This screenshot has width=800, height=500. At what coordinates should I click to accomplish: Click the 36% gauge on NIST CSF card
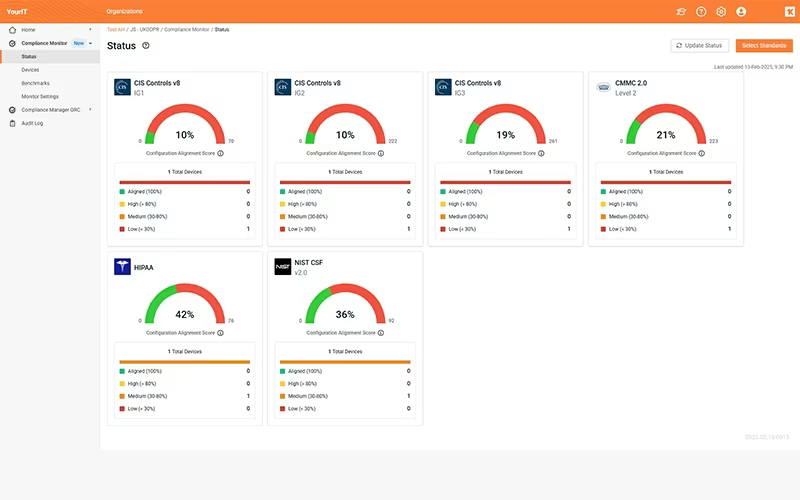(x=345, y=304)
